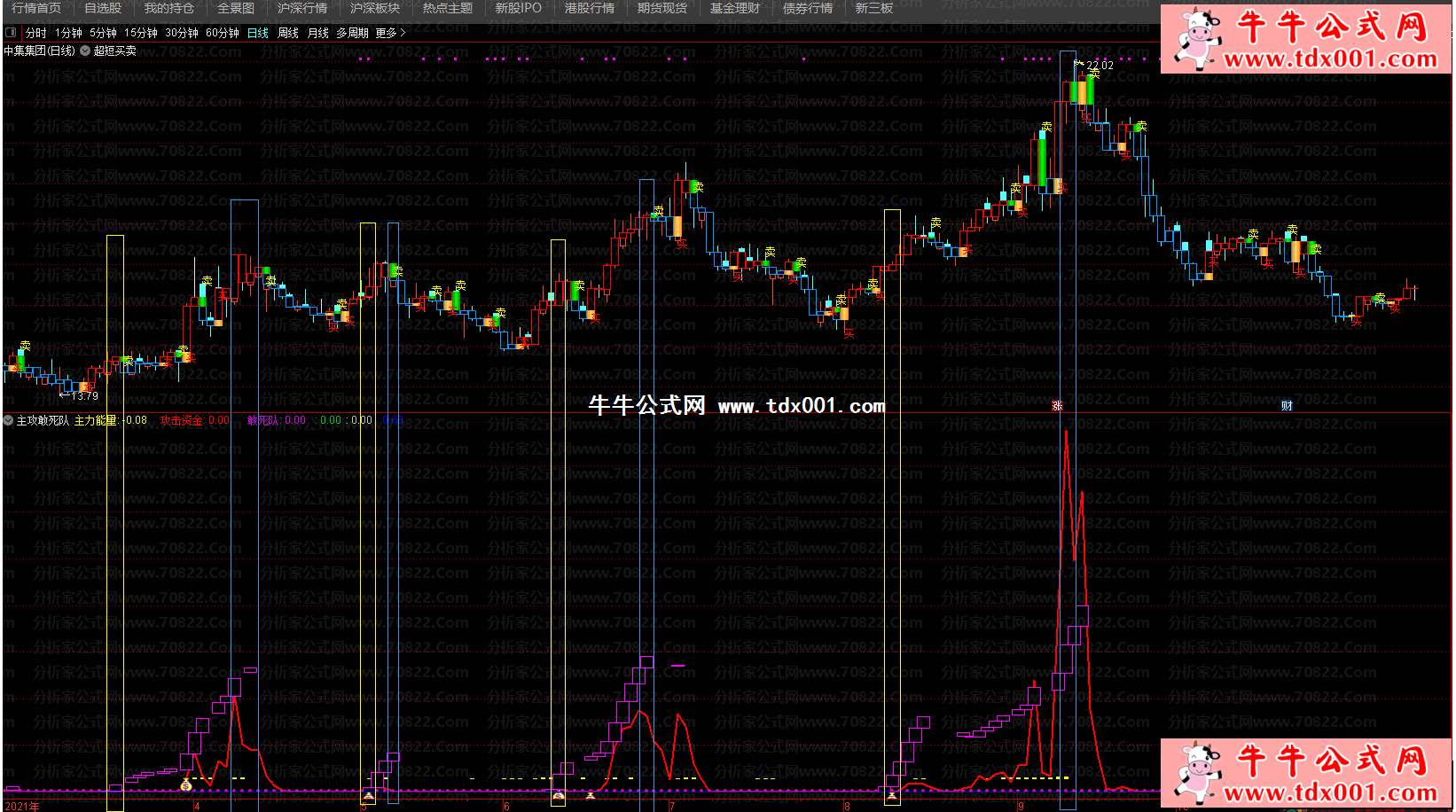Image resolution: width=1456 pixels, height=812 pixels.
Task: Select the 1分钟 period
Action: (68, 33)
